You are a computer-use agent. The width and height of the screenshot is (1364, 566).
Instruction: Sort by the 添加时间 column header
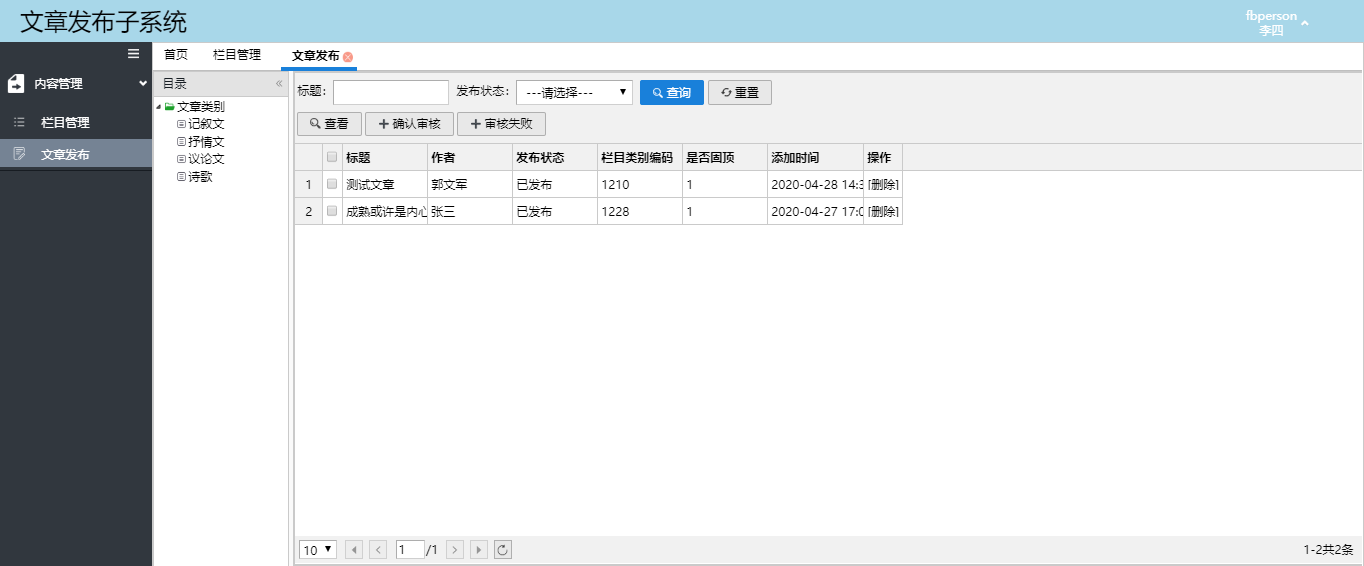click(815, 157)
